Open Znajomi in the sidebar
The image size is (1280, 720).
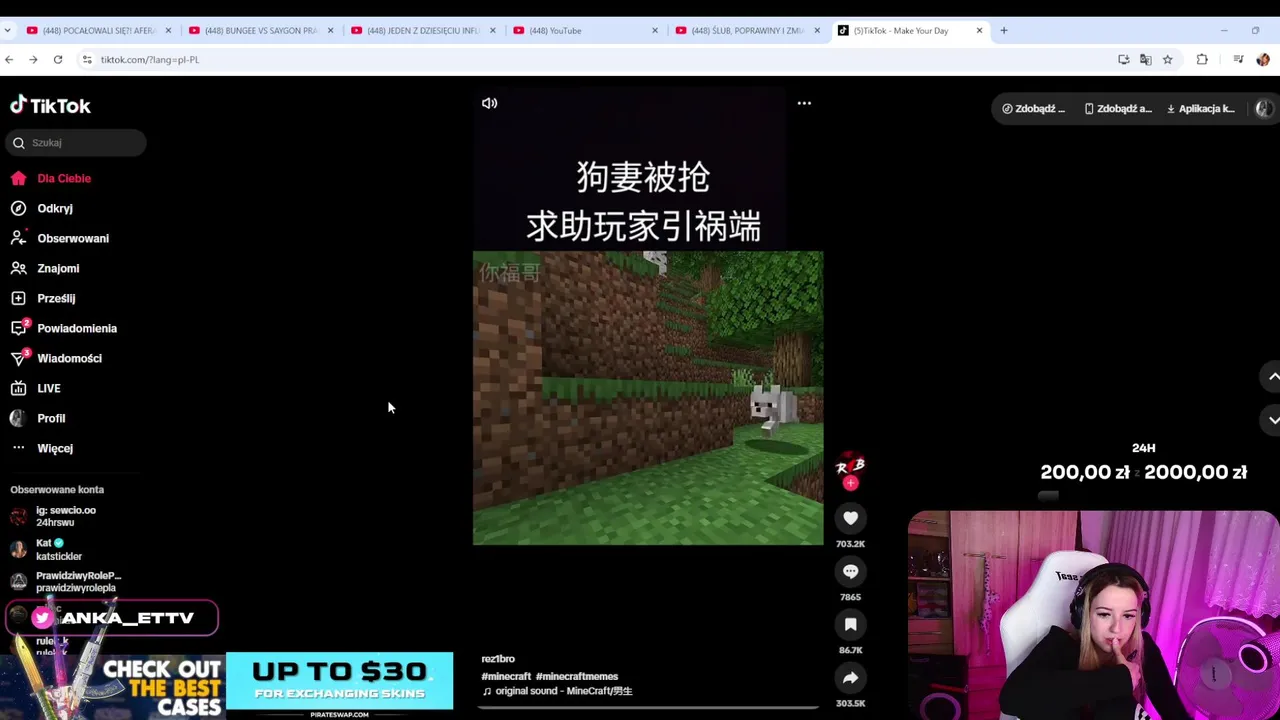click(58, 268)
